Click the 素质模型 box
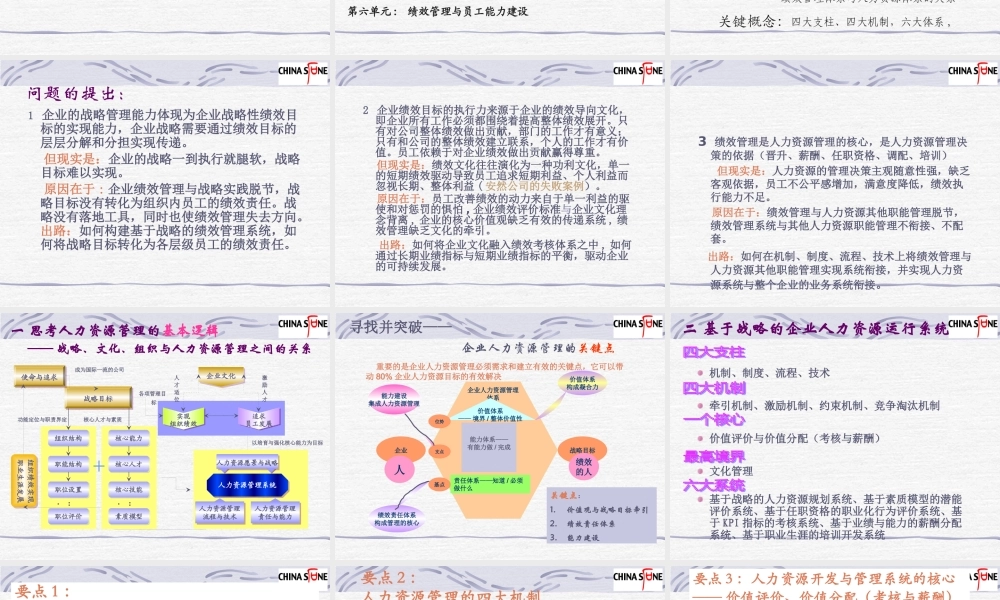The width and height of the screenshot is (1000, 600). (x=129, y=516)
